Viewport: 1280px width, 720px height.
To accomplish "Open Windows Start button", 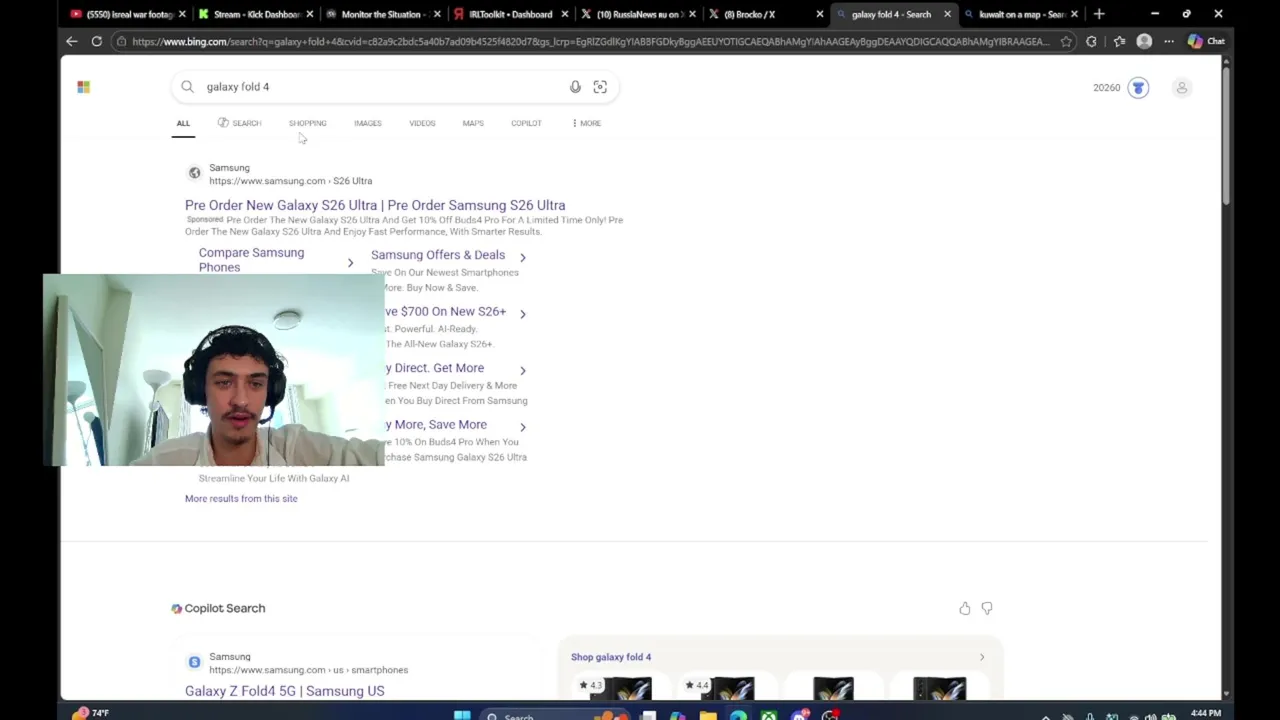I will 462,715.
